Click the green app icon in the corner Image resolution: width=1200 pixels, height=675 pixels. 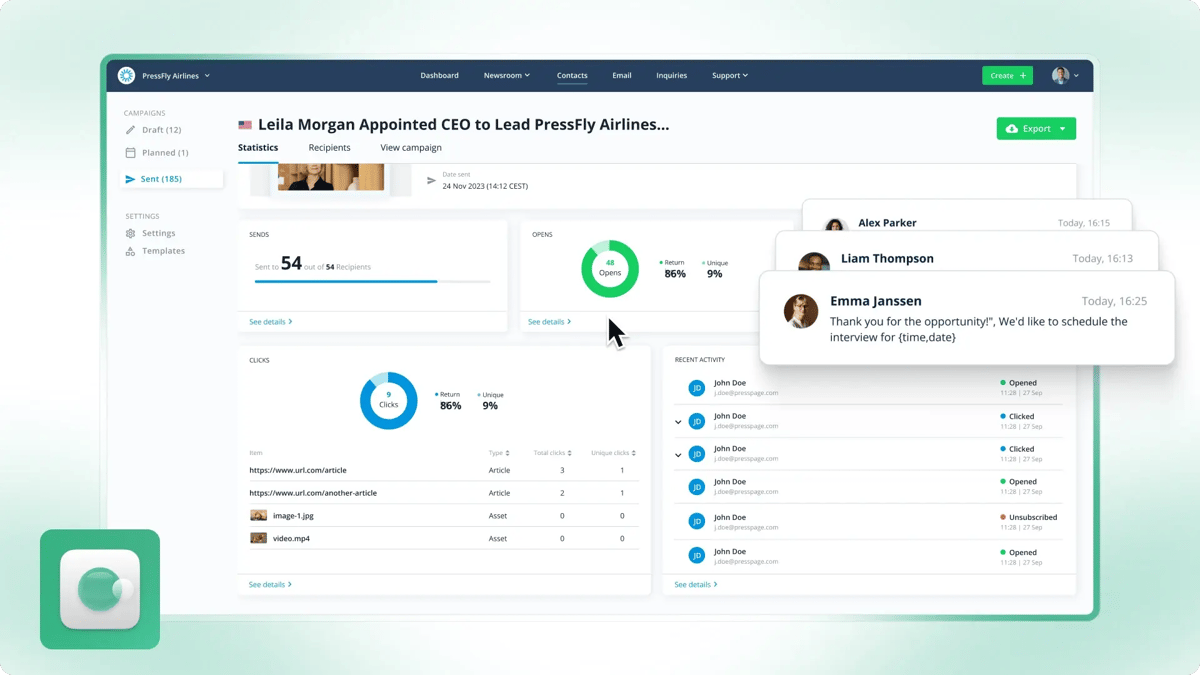coord(100,589)
